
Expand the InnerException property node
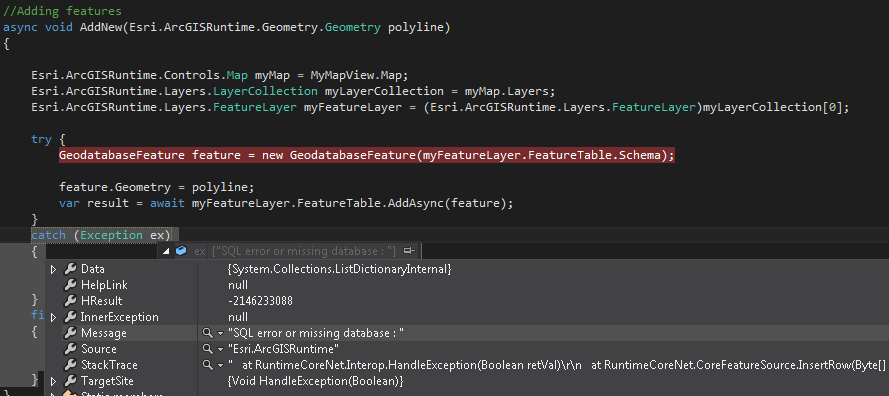coord(54,317)
